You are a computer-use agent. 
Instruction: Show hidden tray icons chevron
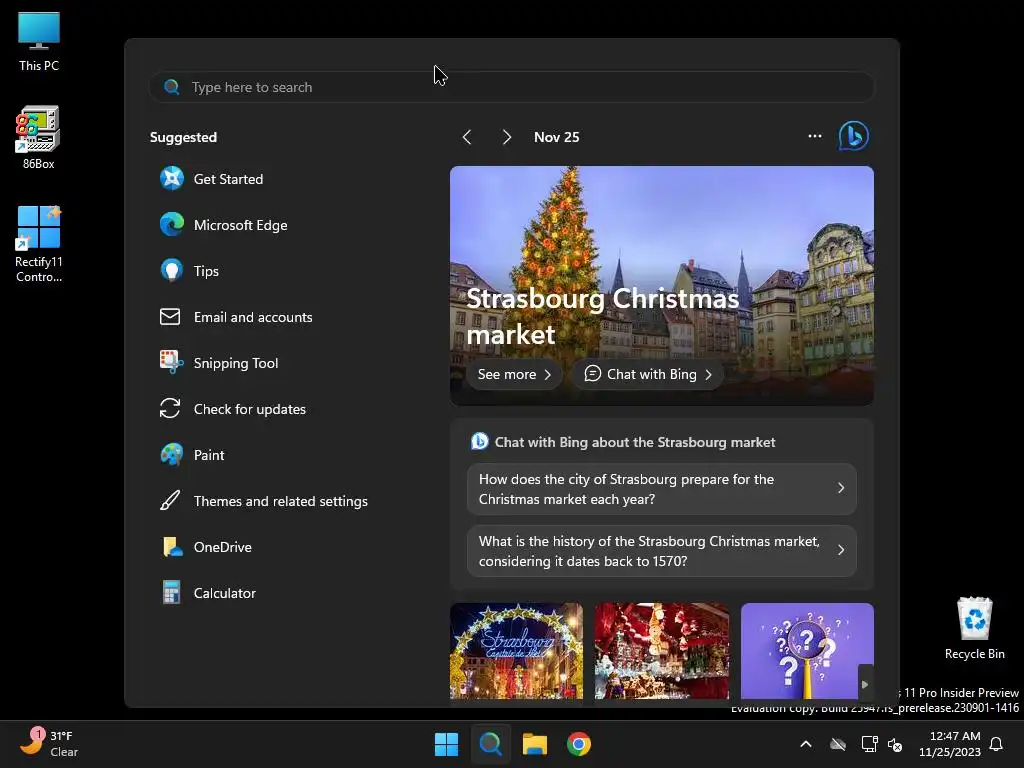(x=806, y=744)
